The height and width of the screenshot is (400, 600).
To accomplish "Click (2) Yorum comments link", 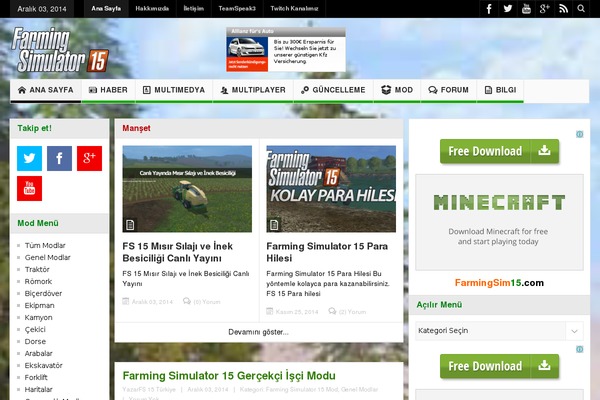I will 352,312.
